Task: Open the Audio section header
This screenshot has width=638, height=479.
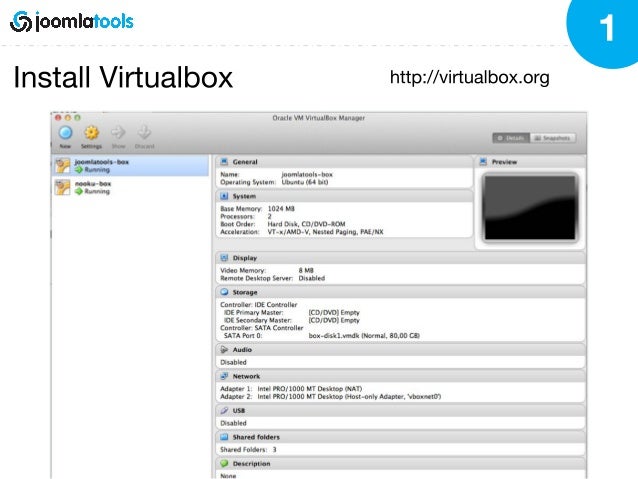Action: pos(400,350)
